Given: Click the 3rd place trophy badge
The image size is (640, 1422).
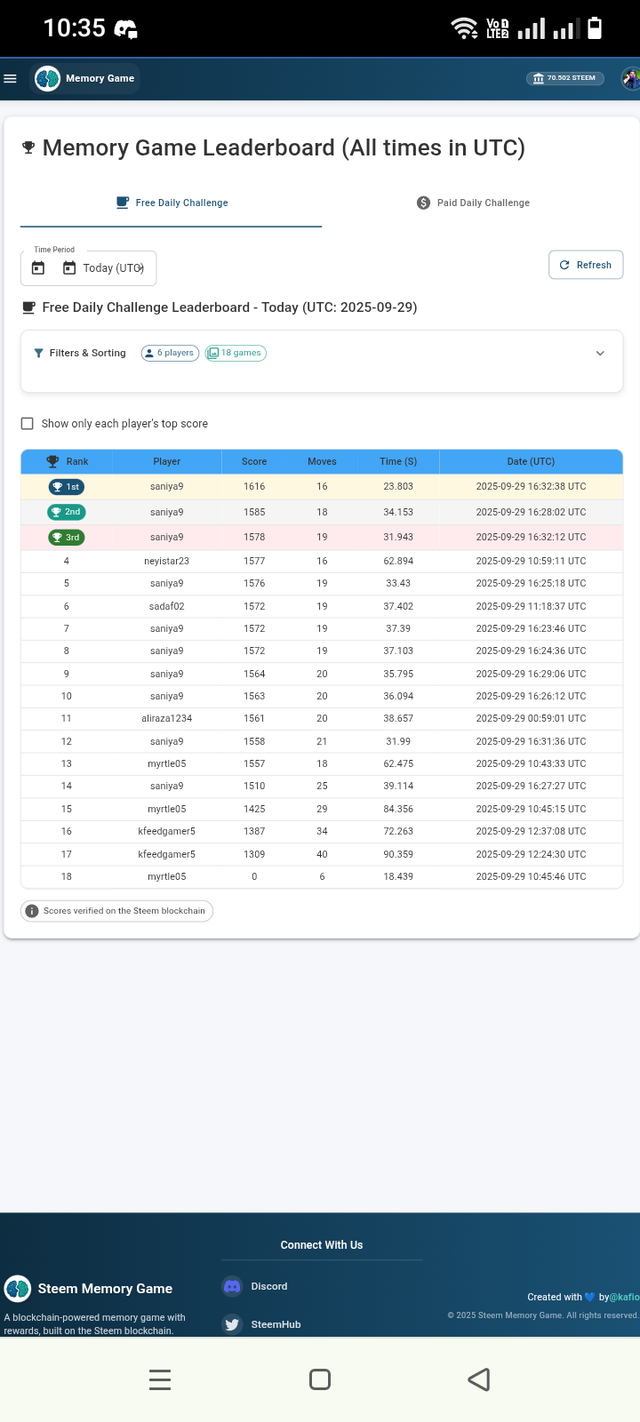Looking at the screenshot, I should [x=66, y=537].
